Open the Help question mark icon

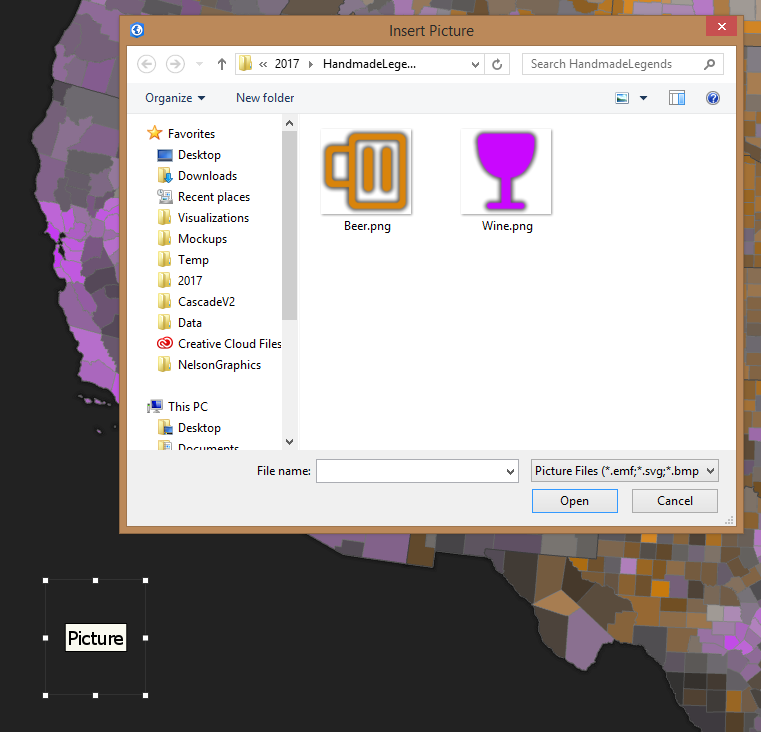coord(712,98)
